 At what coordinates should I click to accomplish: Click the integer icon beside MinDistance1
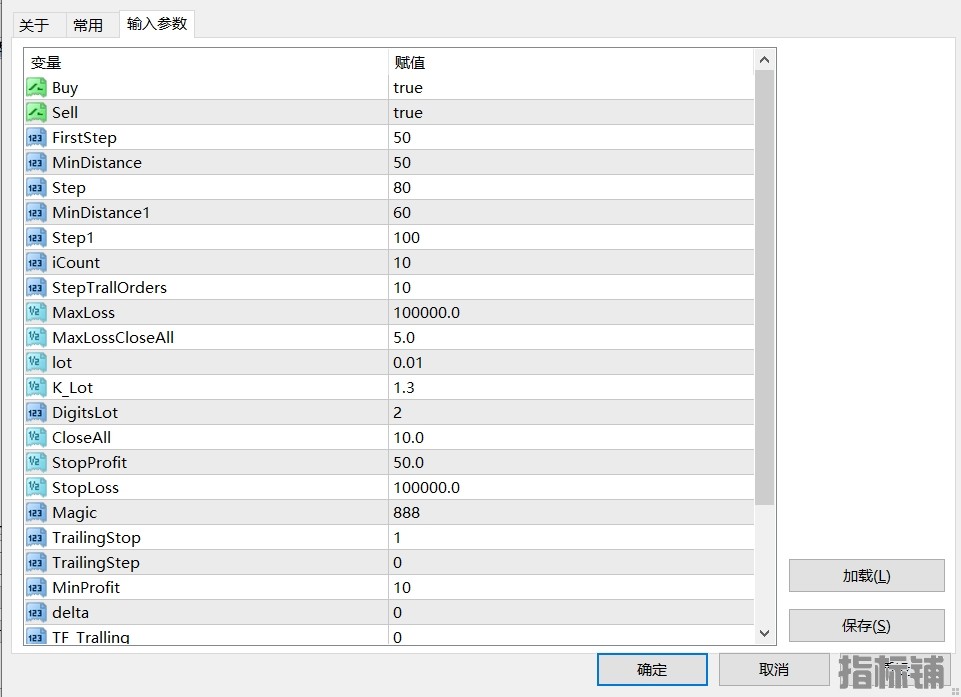click(x=36, y=213)
